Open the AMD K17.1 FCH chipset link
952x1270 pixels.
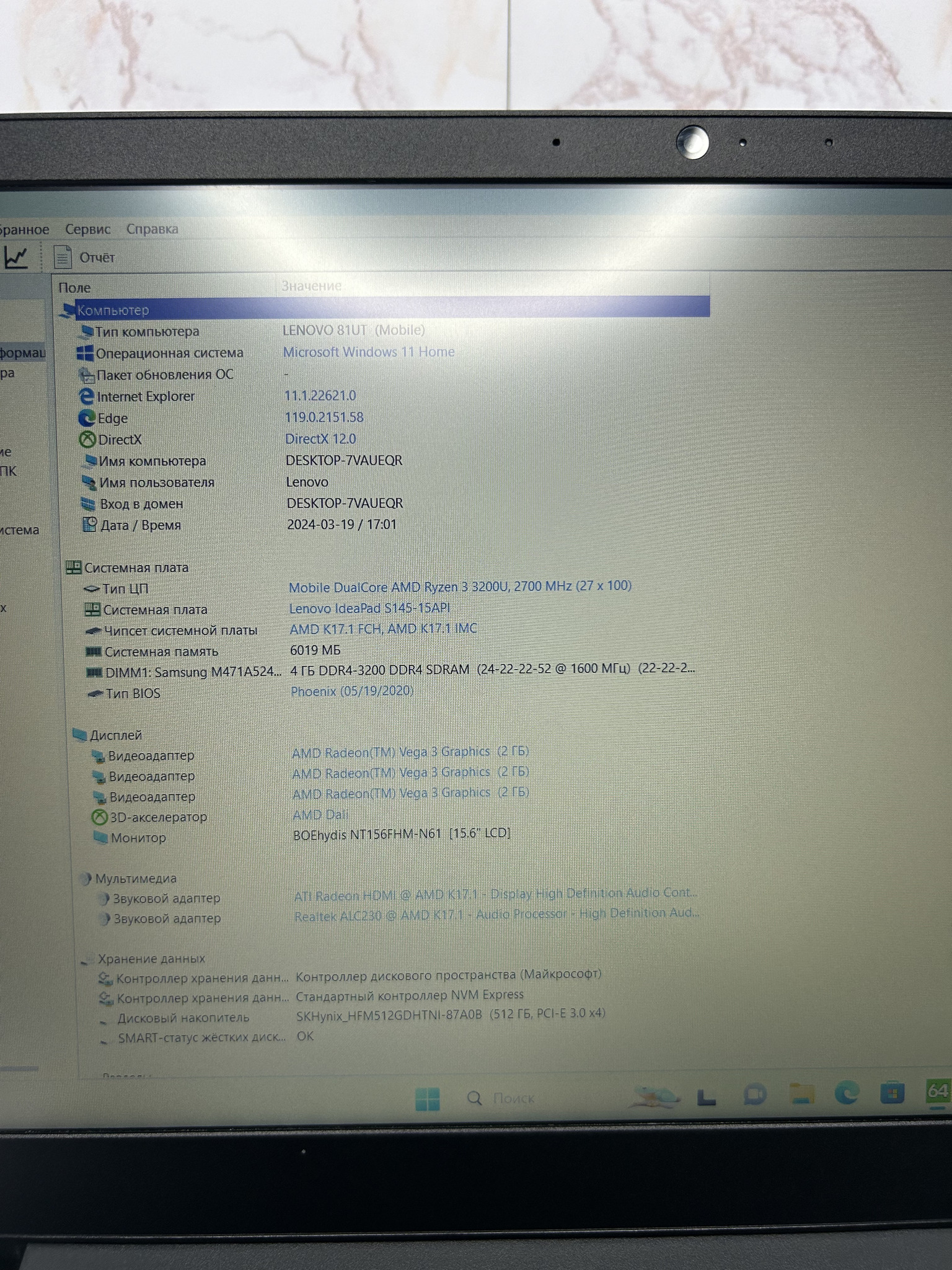click(x=384, y=629)
